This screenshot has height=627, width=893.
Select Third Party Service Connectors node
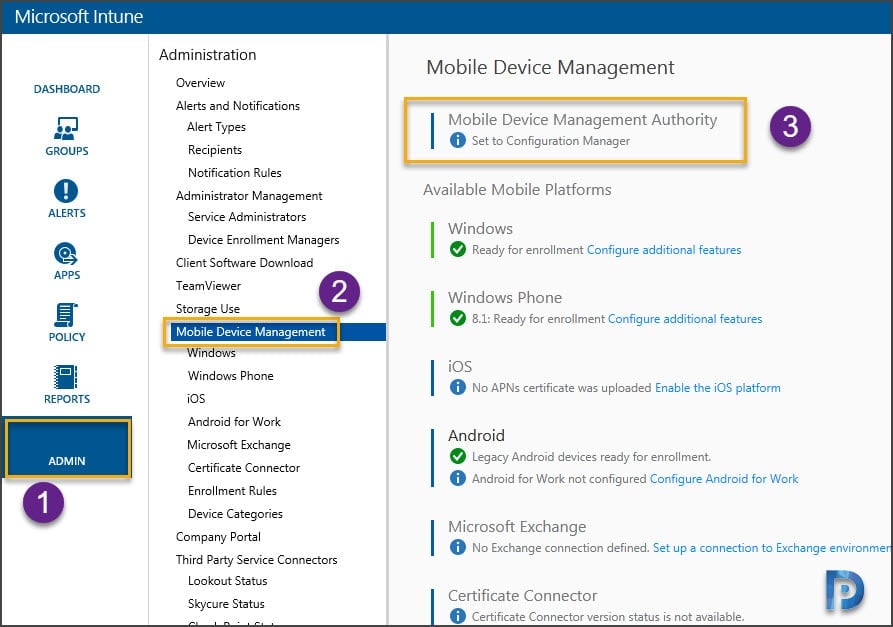256,560
